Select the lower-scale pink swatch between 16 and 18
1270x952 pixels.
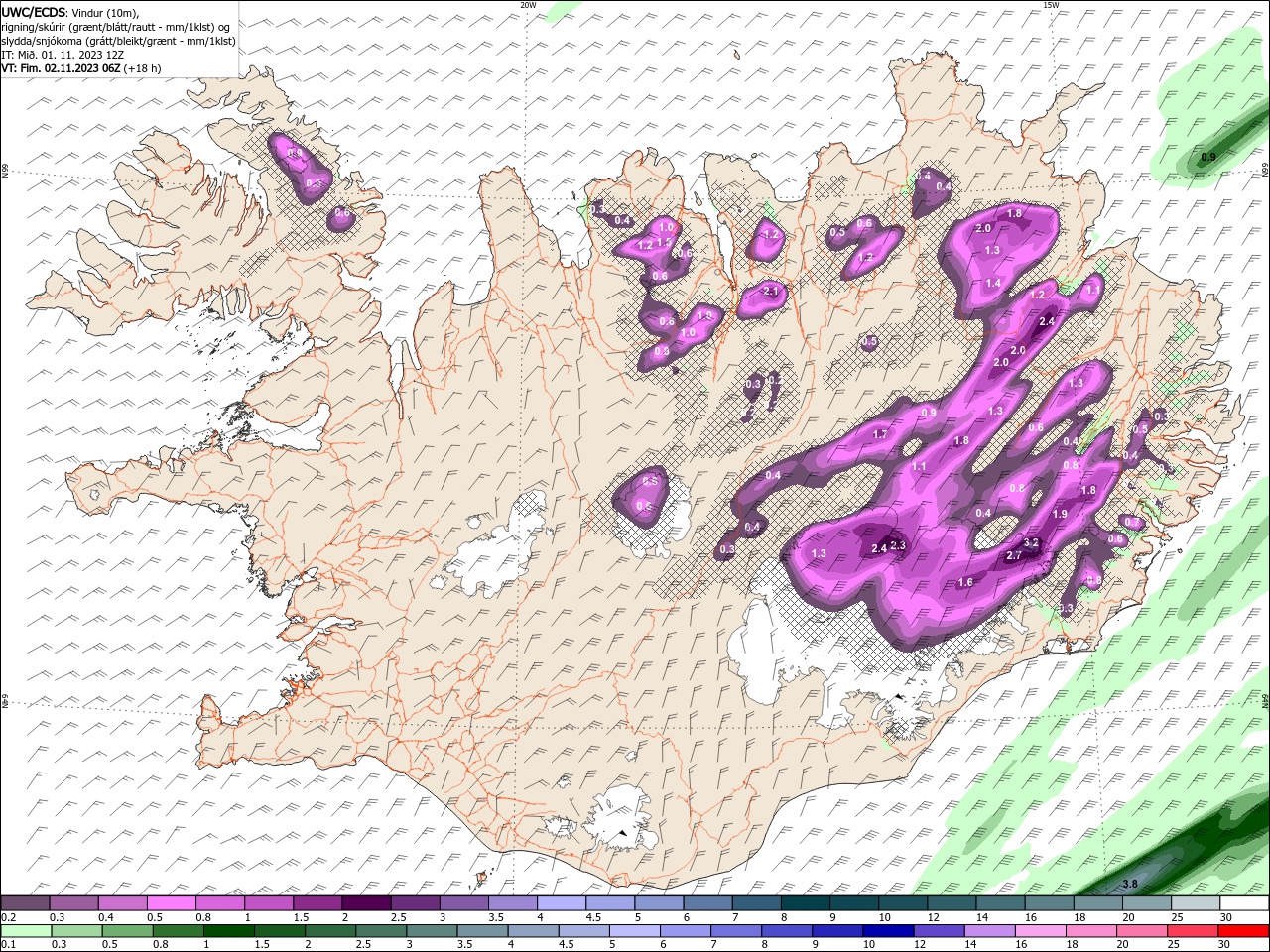point(1041,931)
